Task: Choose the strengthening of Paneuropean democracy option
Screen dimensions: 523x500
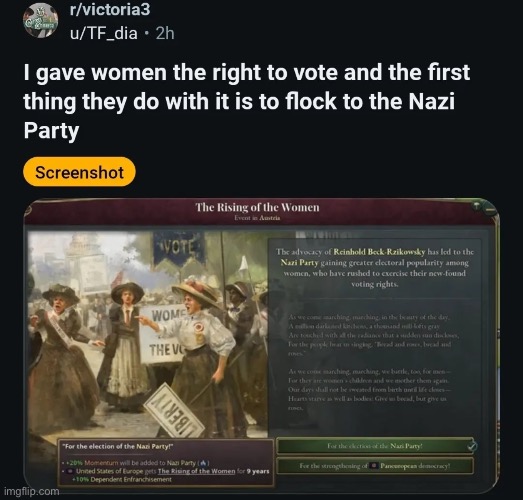Action: tap(376, 466)
